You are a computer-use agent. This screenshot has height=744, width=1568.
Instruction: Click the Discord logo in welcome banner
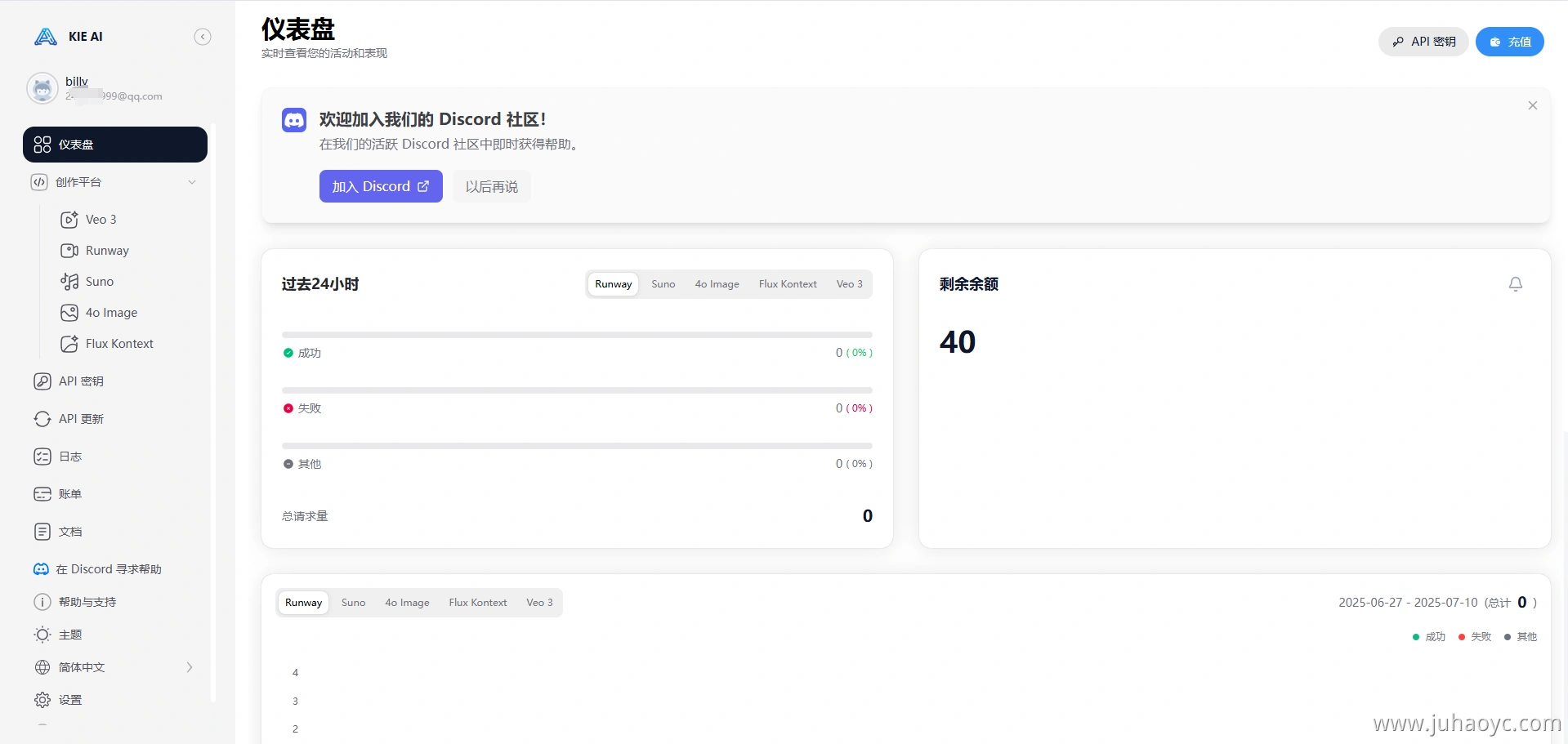[294, 120]
